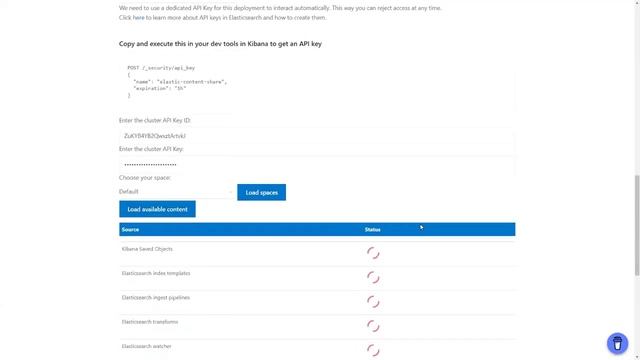Viewport: 640px width, 360px height.
Task: Click the Load available content button
Action: click(x=157, y=209)
